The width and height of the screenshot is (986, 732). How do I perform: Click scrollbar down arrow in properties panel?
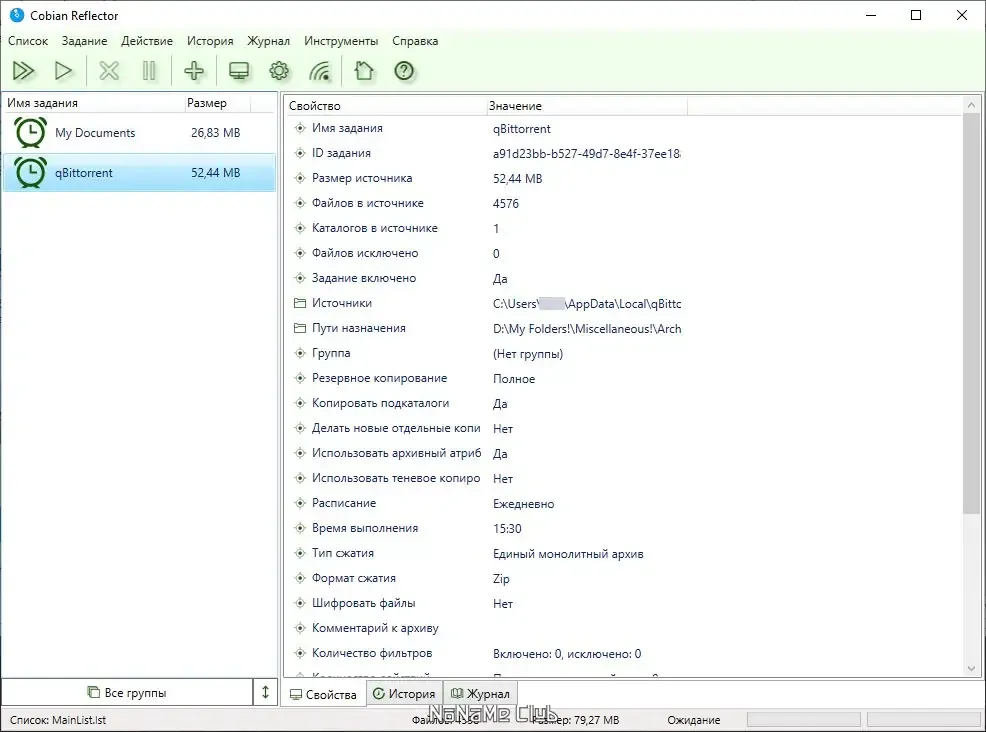tap(972, 668)
